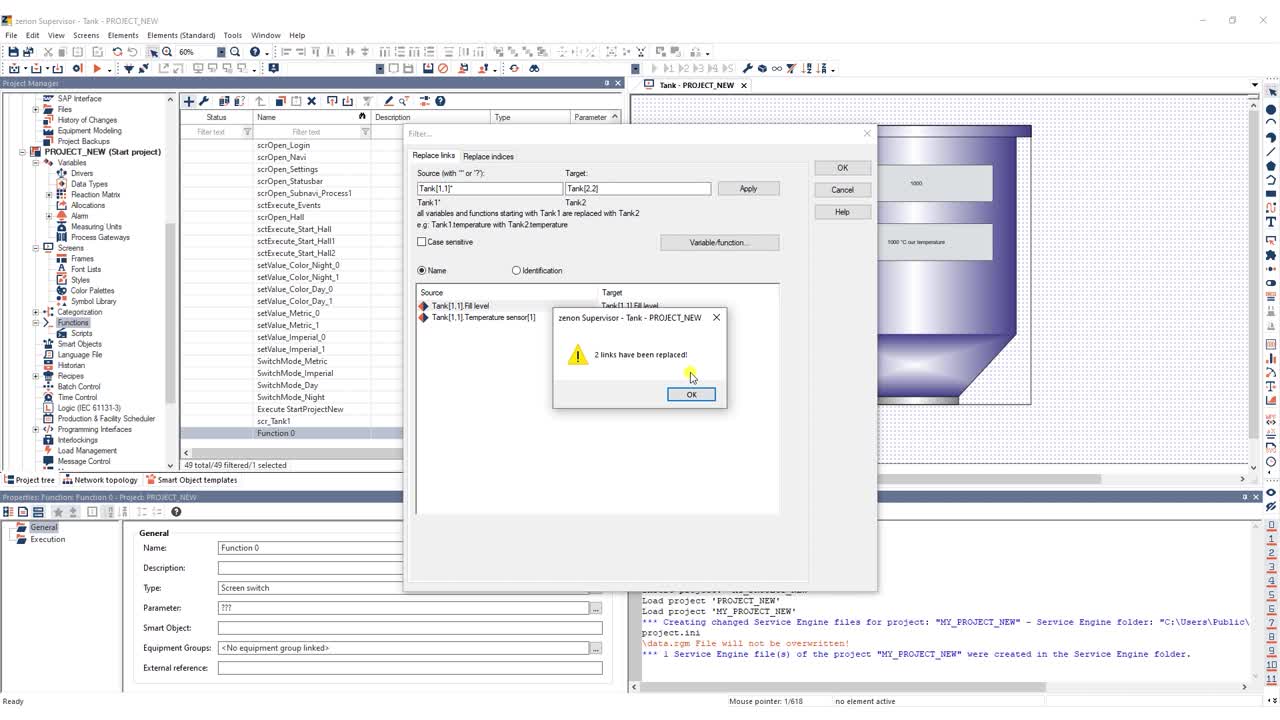Viewport: 1280px width, 720px height.
Task: Select the Execution node in the properties tree
Action: [x=47, y=539]
